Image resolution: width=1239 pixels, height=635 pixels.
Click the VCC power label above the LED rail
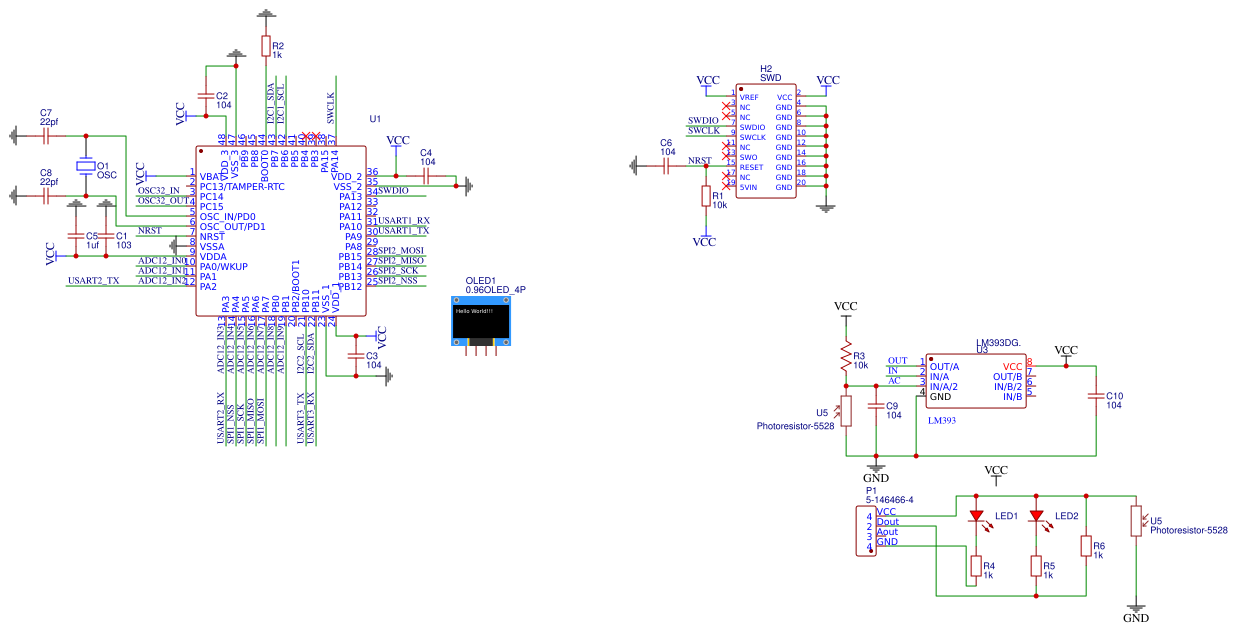coord(996,470)
